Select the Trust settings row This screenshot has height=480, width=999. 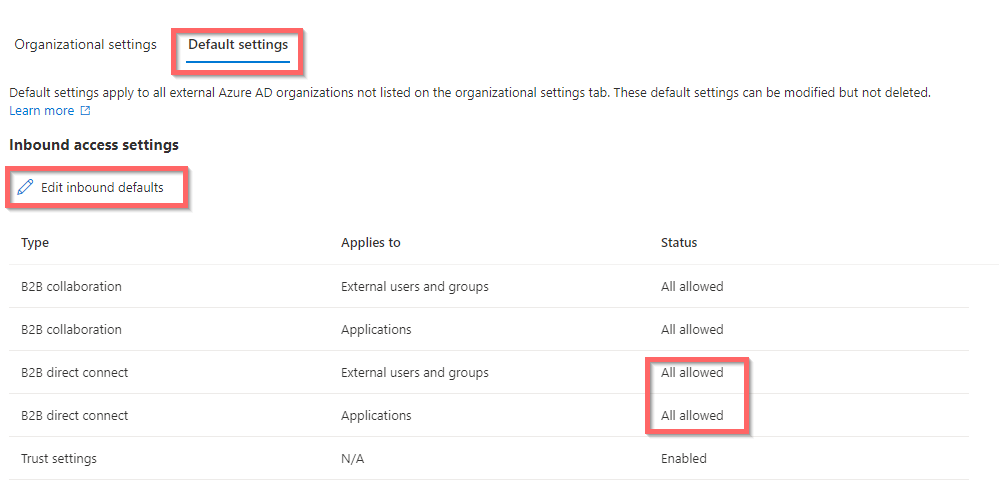(x=489, y=458)
